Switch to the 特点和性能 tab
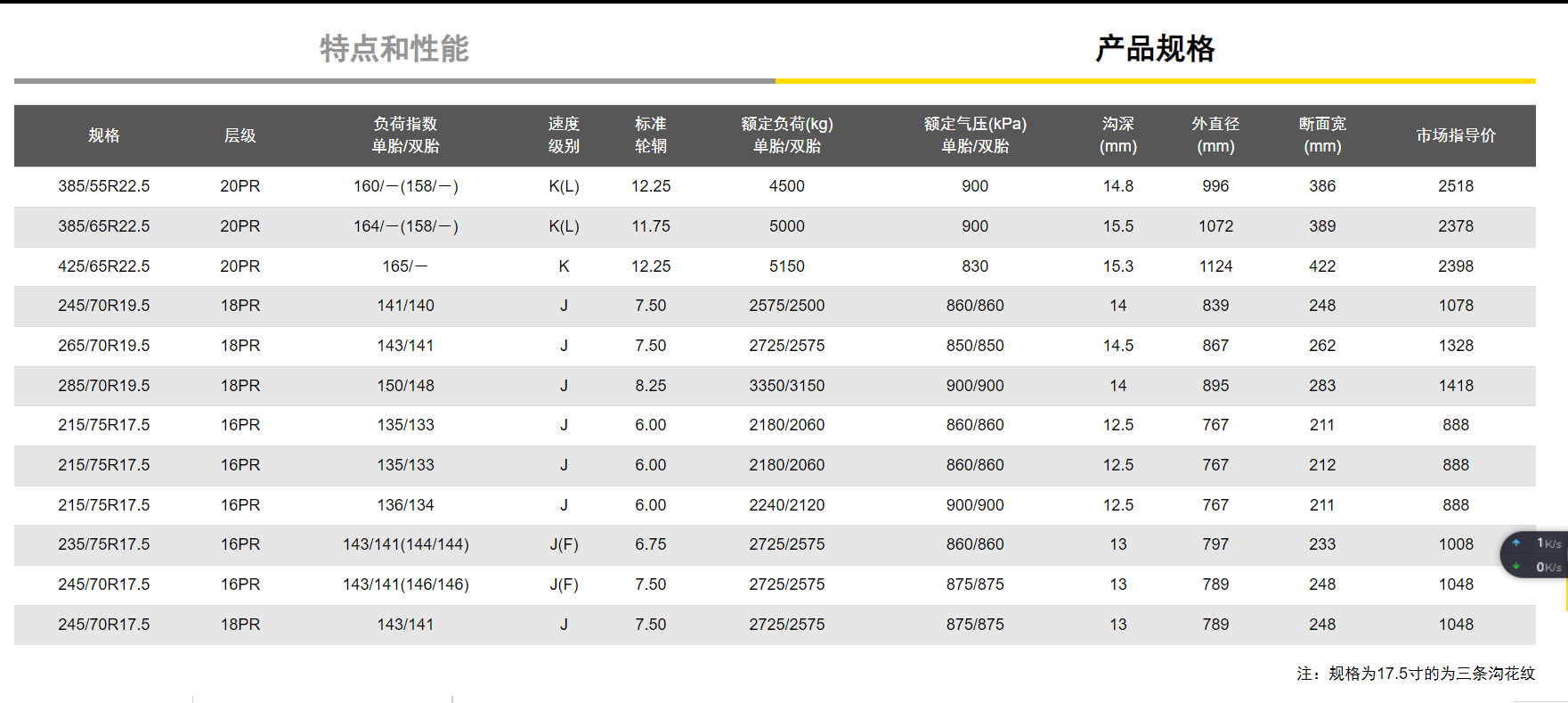1568x703 pixels. click(x=394, y=48)
